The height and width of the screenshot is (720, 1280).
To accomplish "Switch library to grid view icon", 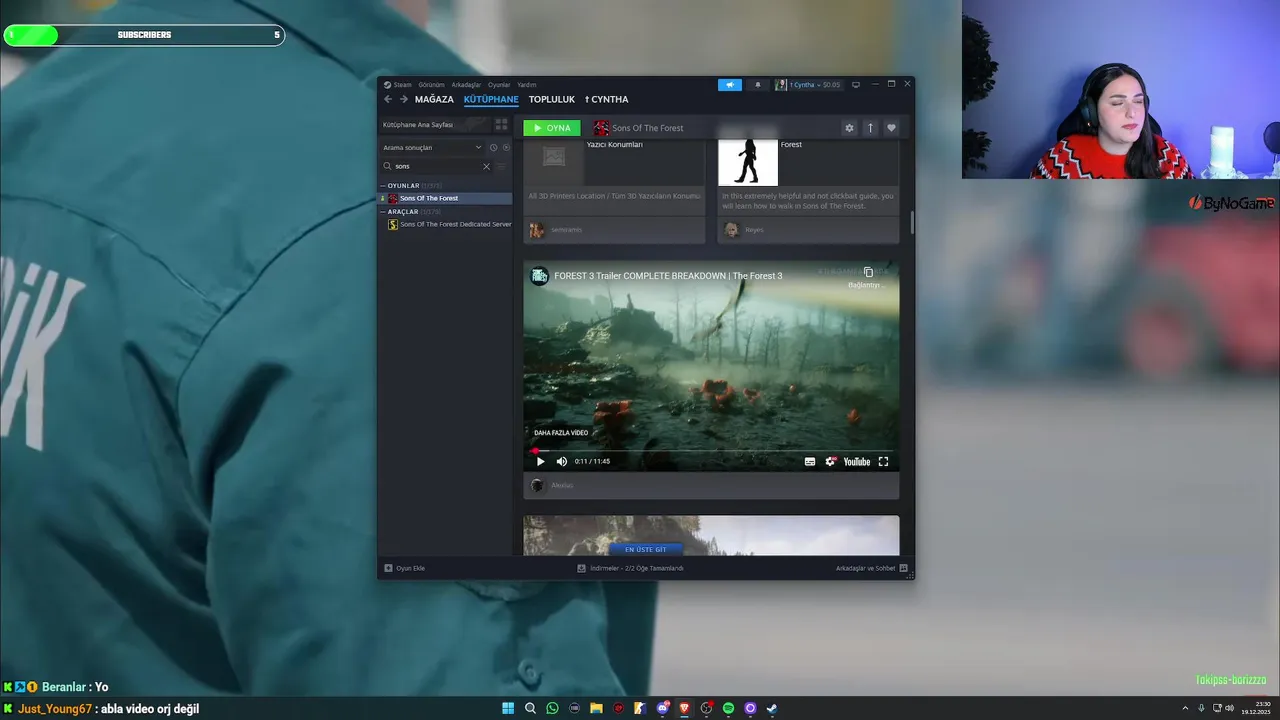I will (501, 125).
